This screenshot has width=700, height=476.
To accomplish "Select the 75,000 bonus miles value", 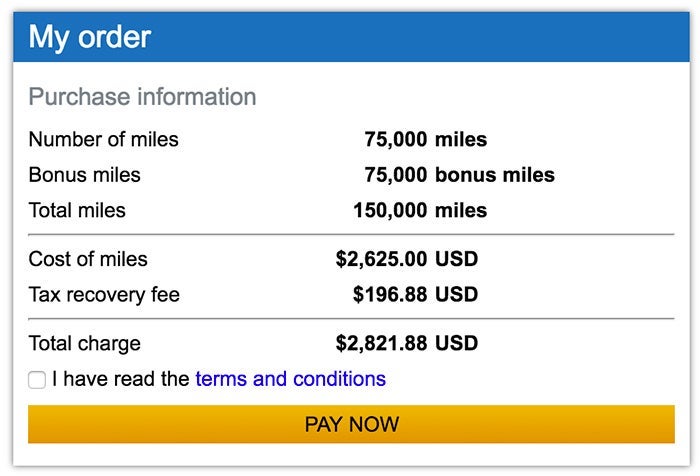I will (x=459, y=175).
